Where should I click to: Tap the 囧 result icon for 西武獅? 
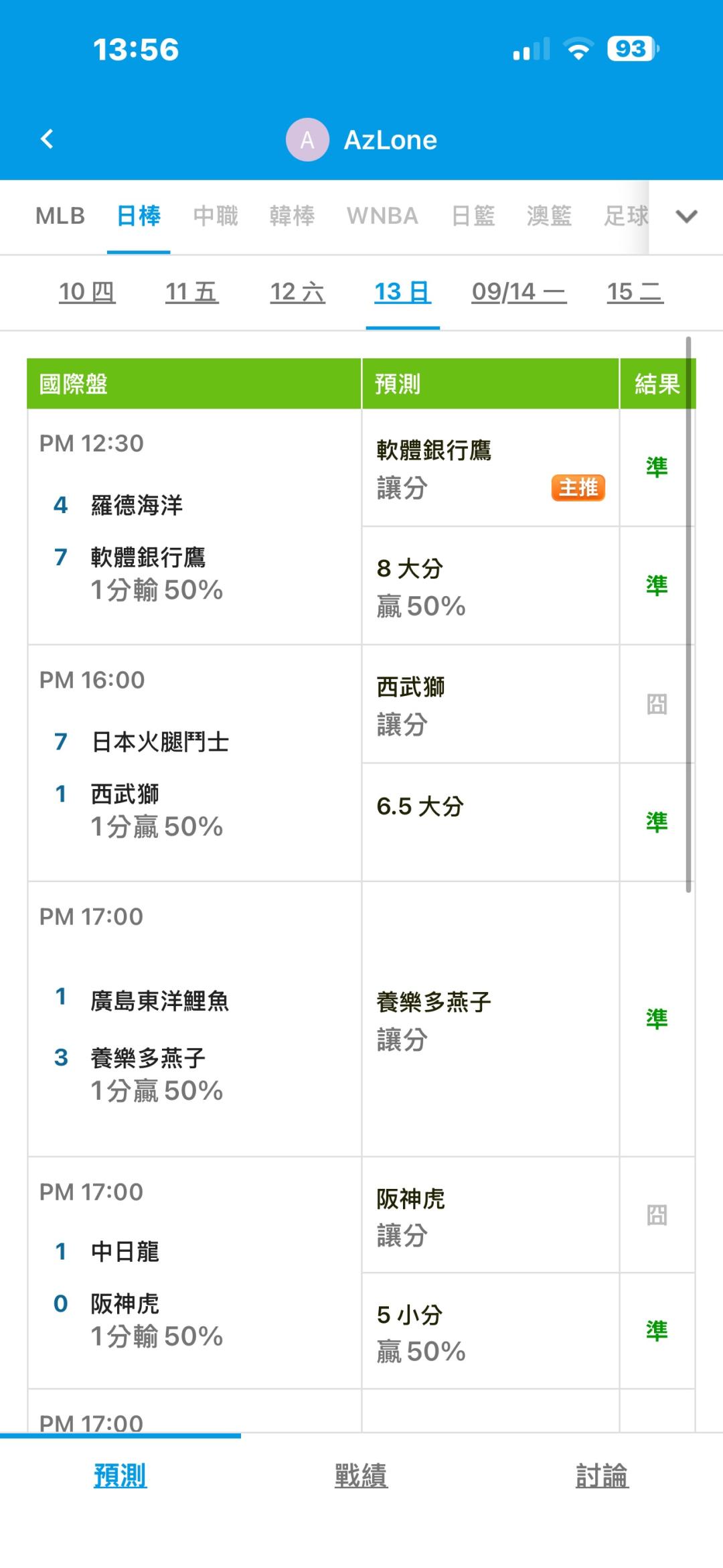click(657, 704)
